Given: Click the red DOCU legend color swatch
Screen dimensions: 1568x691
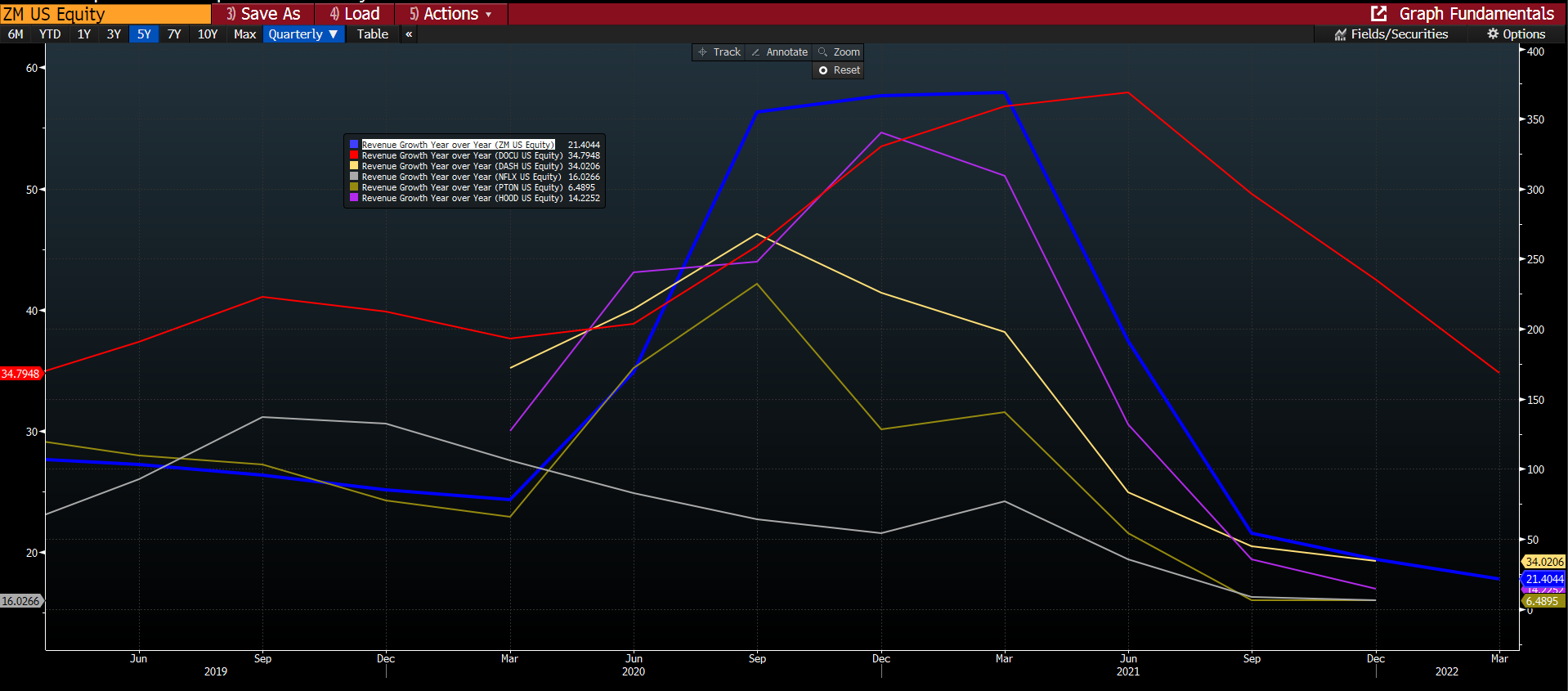Looking at the screenshot, I should (354, 155).
